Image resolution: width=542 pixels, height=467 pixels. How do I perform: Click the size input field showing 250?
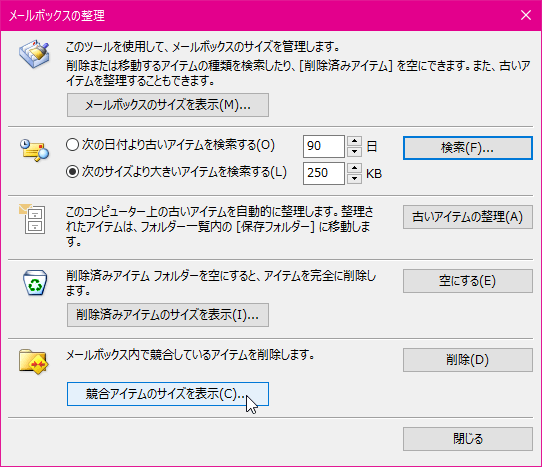[324, 173]
